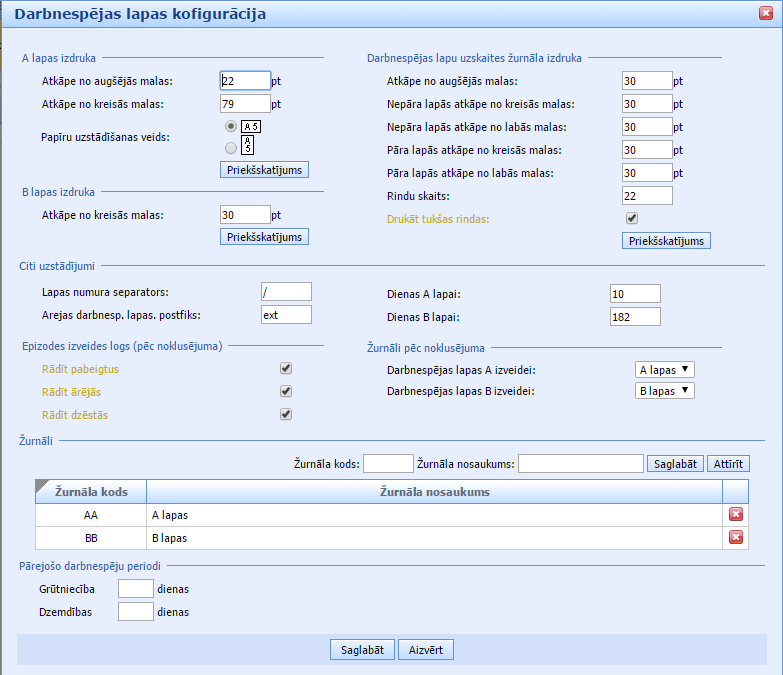Screen dimensions: 783x675
Task: Close the configuration dialog with X
Action: tap(767, 14)
